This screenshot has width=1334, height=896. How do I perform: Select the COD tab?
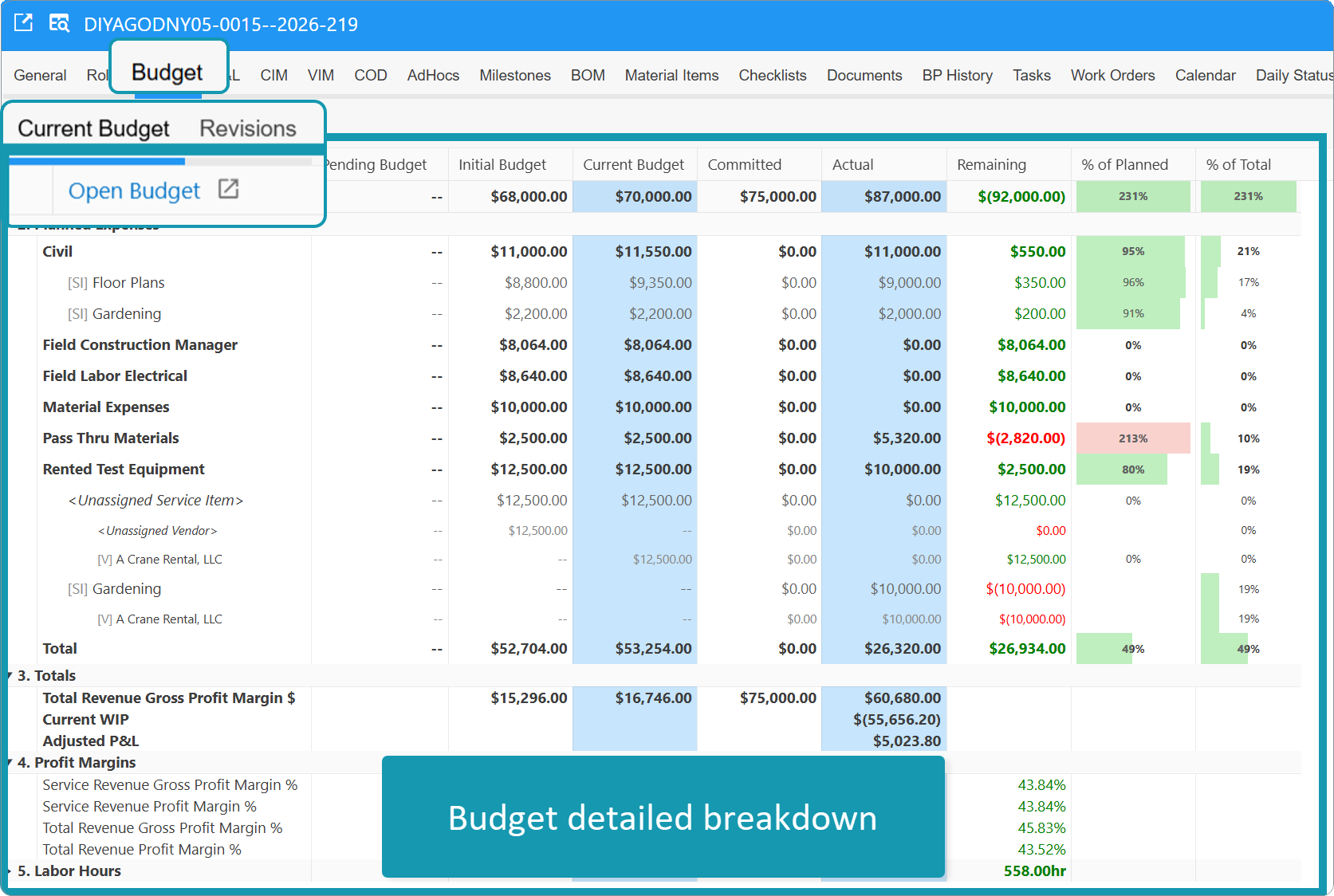point(371,75)
